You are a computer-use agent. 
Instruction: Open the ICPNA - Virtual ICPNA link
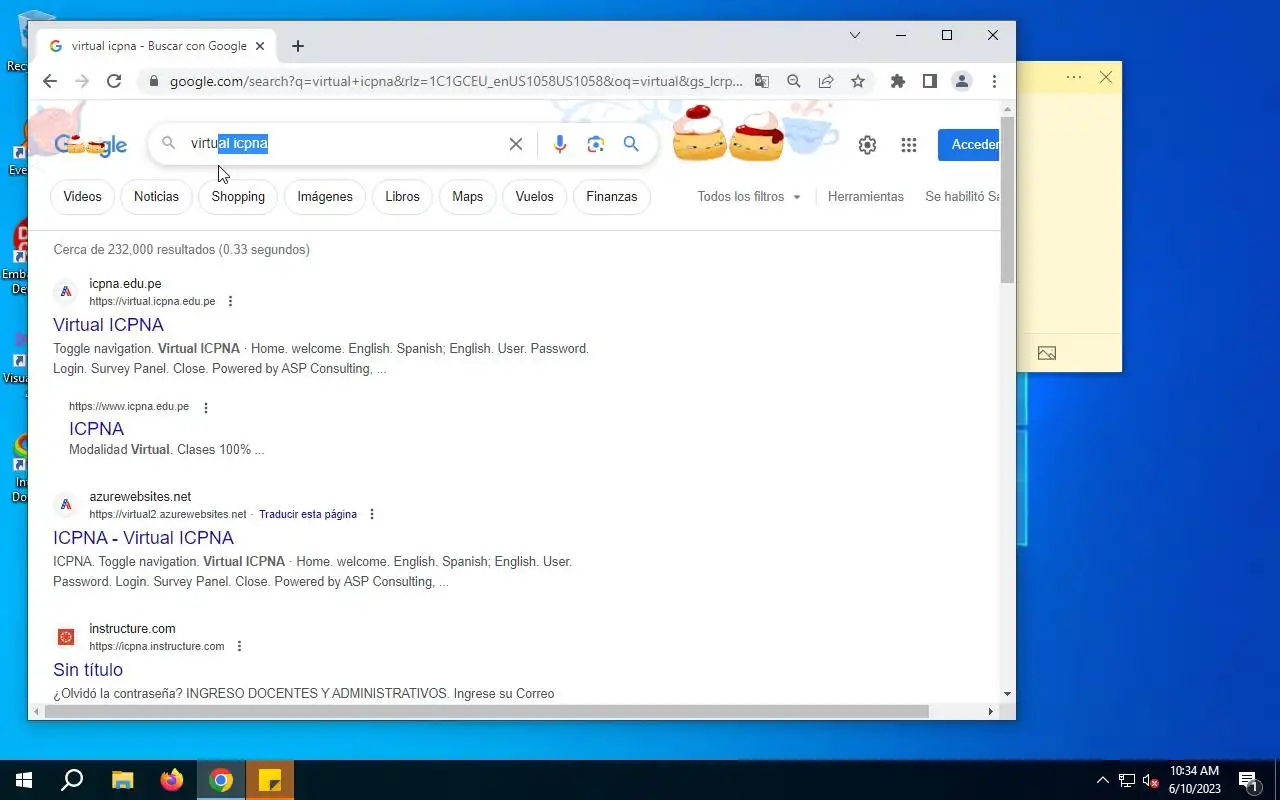(143, 538)
